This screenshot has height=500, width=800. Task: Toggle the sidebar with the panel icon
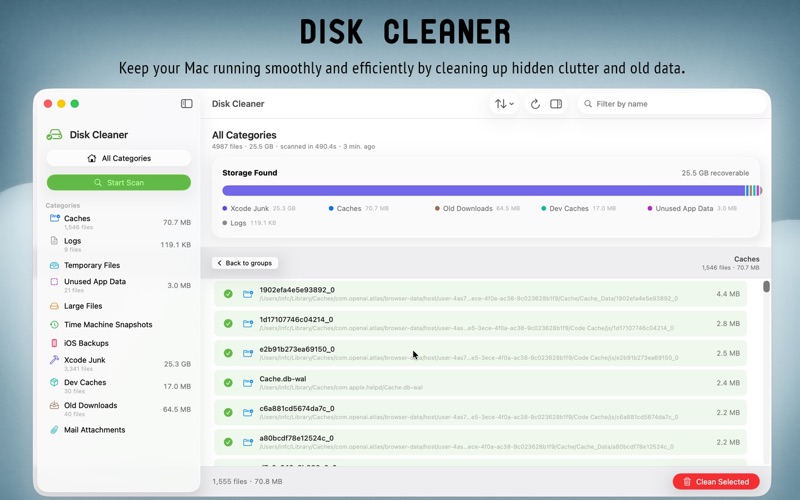[x=187, y=104]
